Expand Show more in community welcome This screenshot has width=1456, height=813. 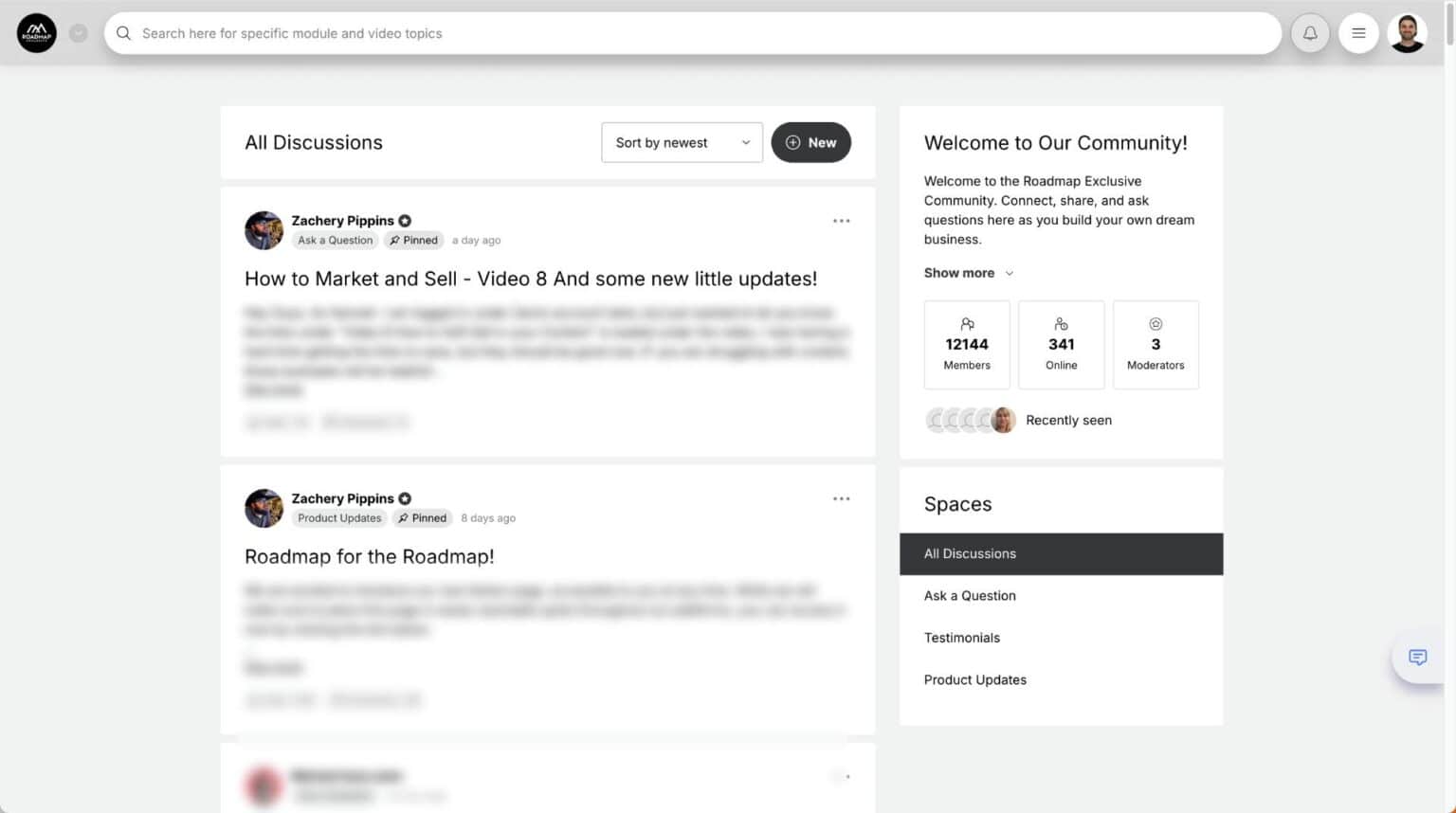[968, 273]
